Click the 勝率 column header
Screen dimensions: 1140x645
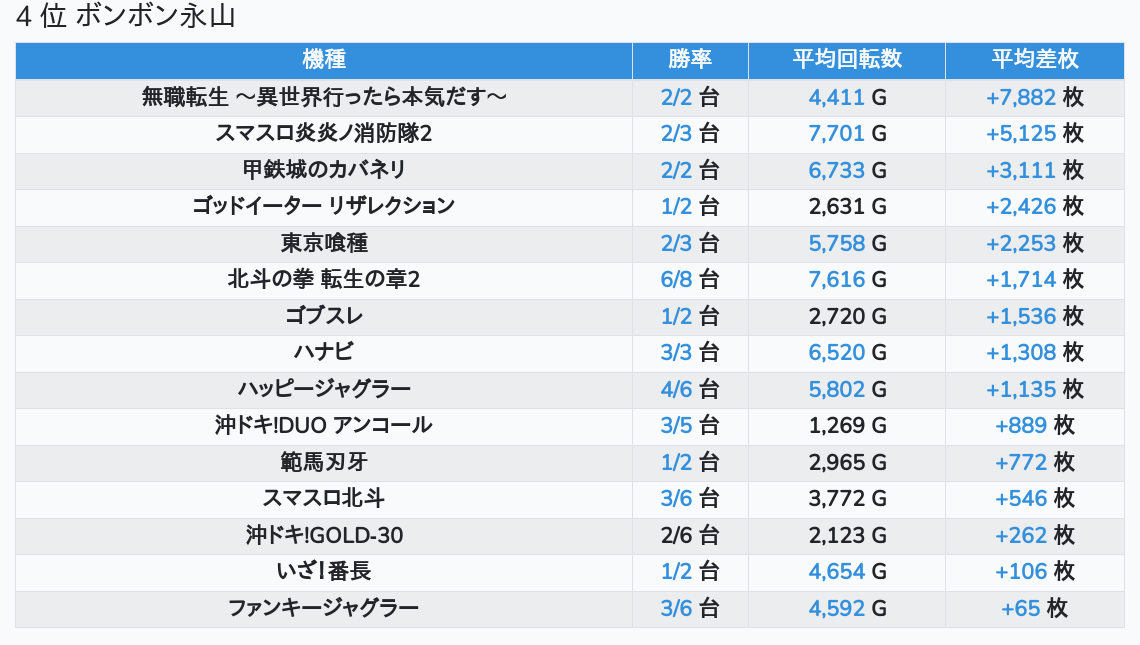point(690,60)
